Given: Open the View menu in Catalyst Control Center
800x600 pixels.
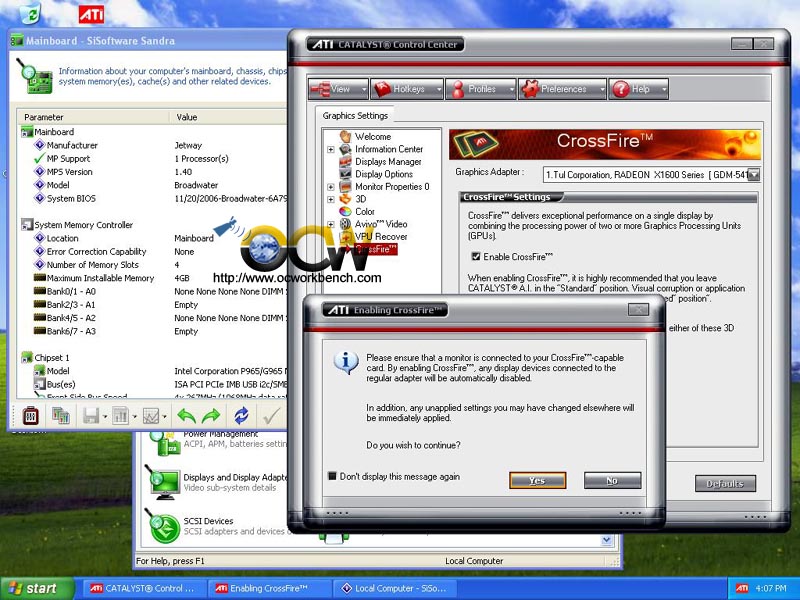Looking at the screenshot, I should click(x=338, y=89).
